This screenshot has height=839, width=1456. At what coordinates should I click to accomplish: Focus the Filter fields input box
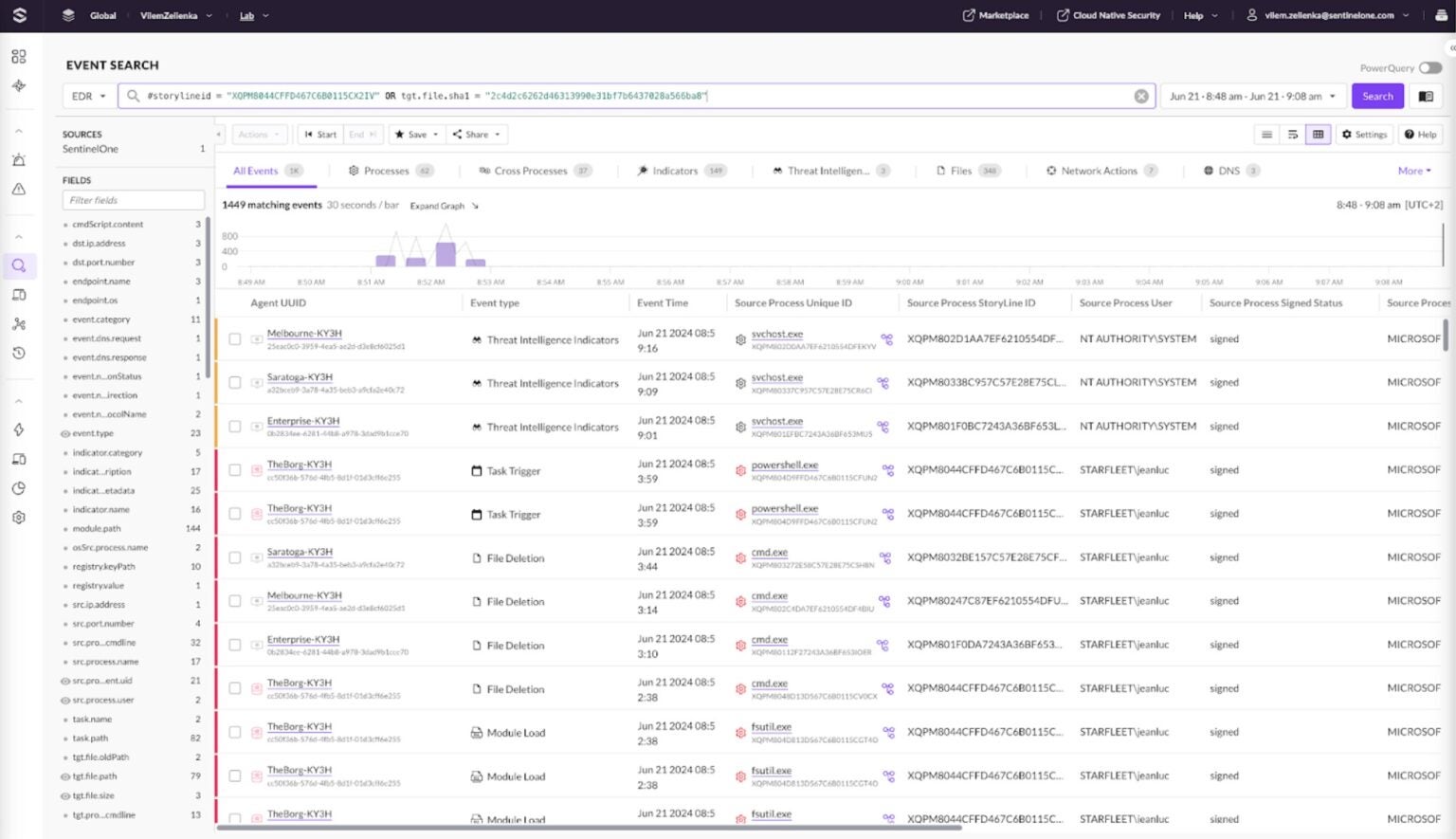coord(134,200)
